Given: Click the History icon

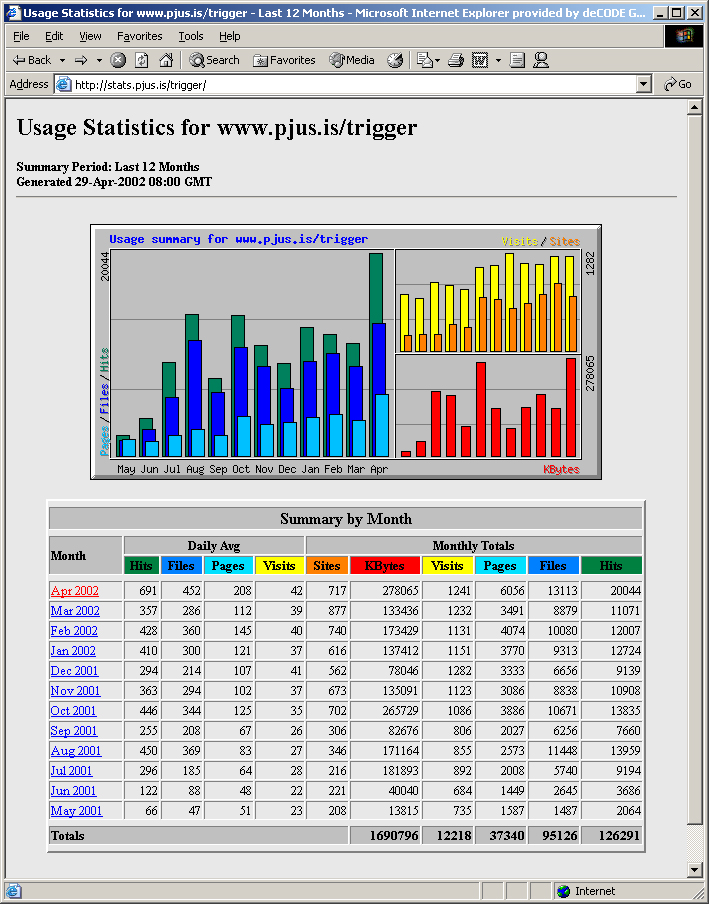Looking at the screenshot, I should (x=395, y=60).
